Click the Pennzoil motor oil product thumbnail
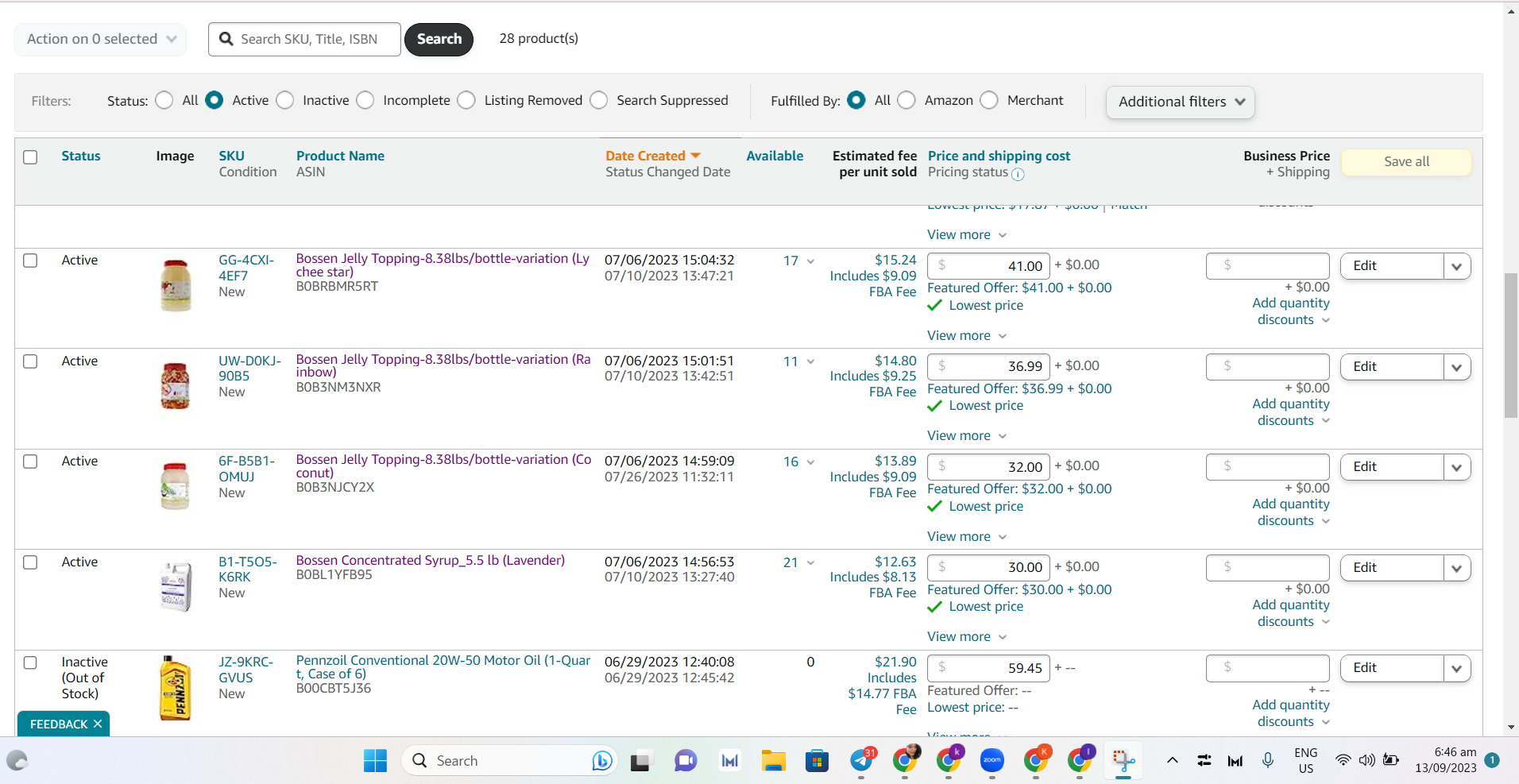 (x=176, y=688)
